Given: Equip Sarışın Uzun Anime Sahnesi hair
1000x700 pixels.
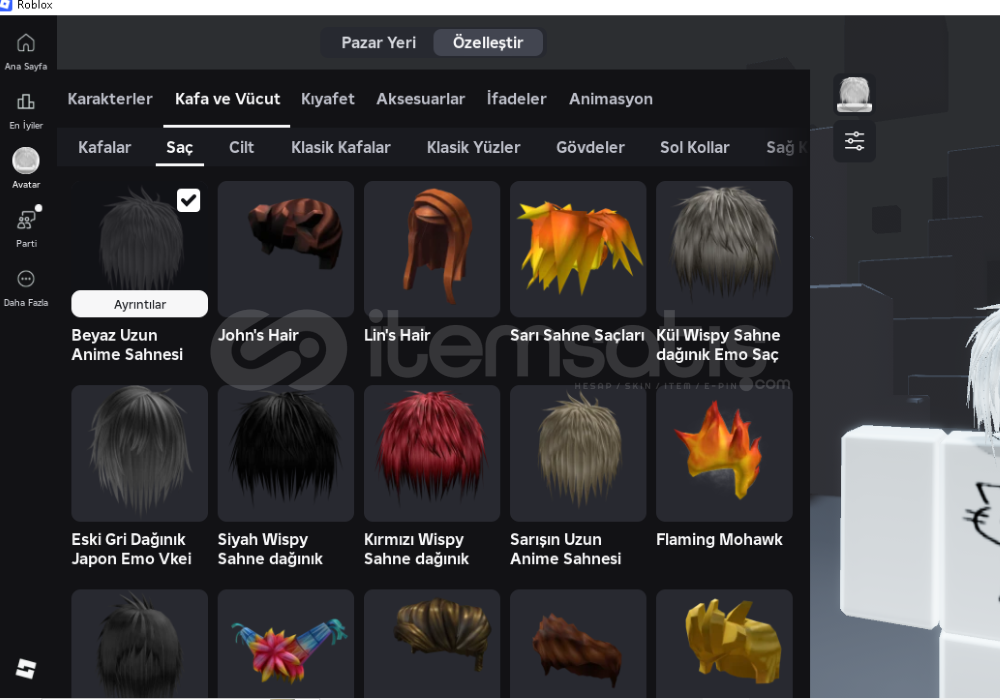Looking at the screenshot, I should coord(578,453).
